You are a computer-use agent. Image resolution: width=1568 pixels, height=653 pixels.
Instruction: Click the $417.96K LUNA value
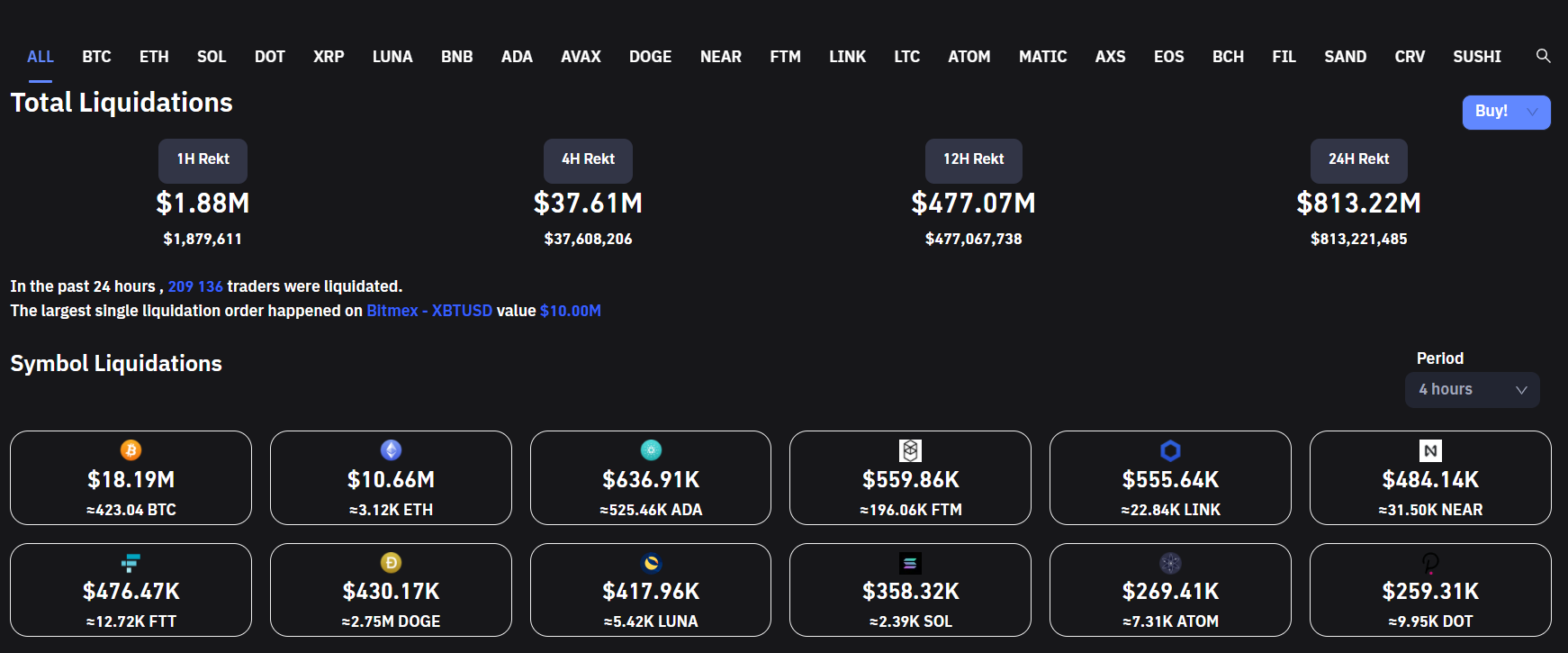651,592
